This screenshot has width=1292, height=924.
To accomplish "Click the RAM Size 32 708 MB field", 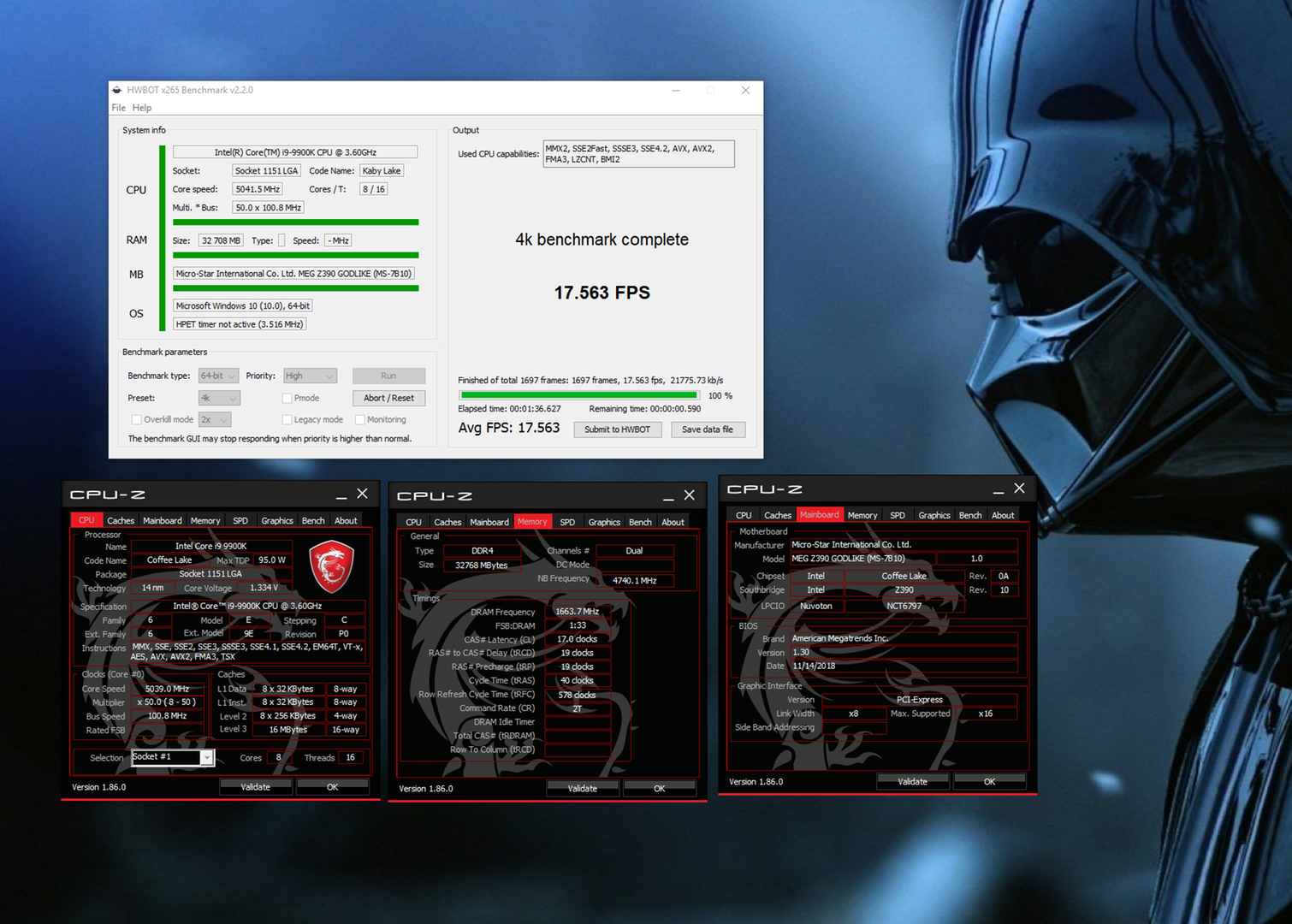I will coord(221,240).
